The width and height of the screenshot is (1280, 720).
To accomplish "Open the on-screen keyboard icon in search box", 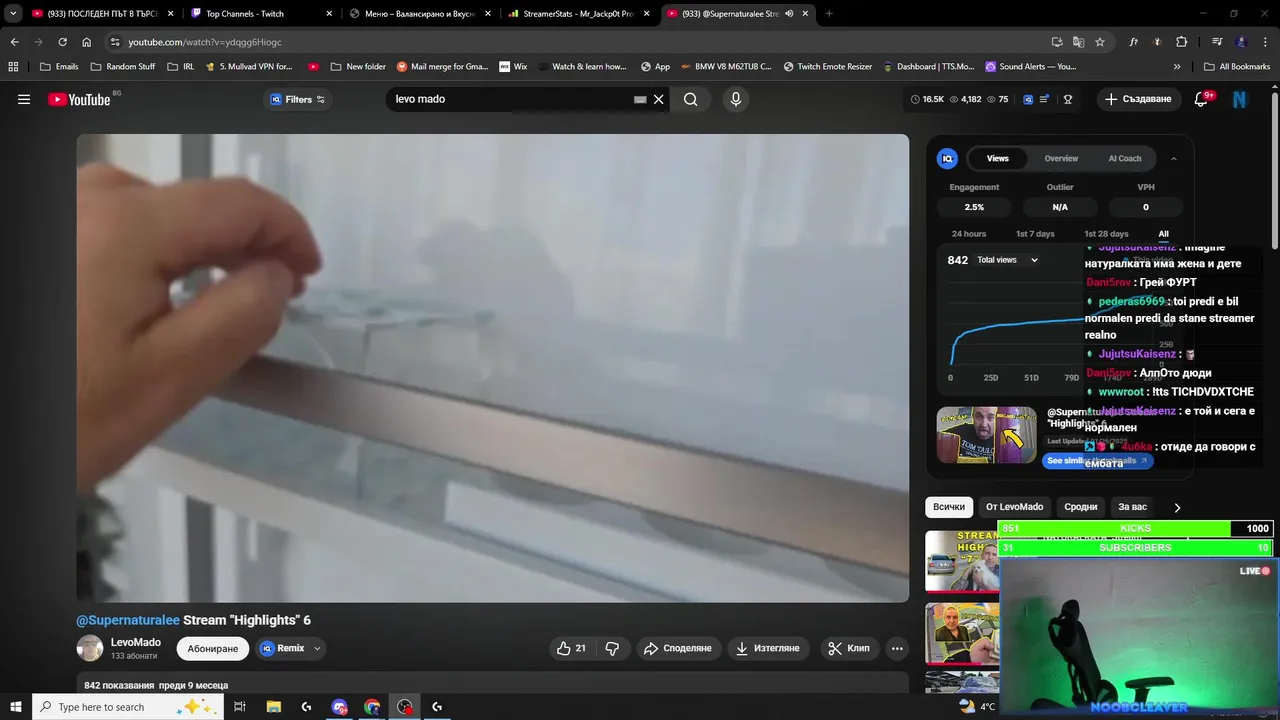I will point(640,99).
